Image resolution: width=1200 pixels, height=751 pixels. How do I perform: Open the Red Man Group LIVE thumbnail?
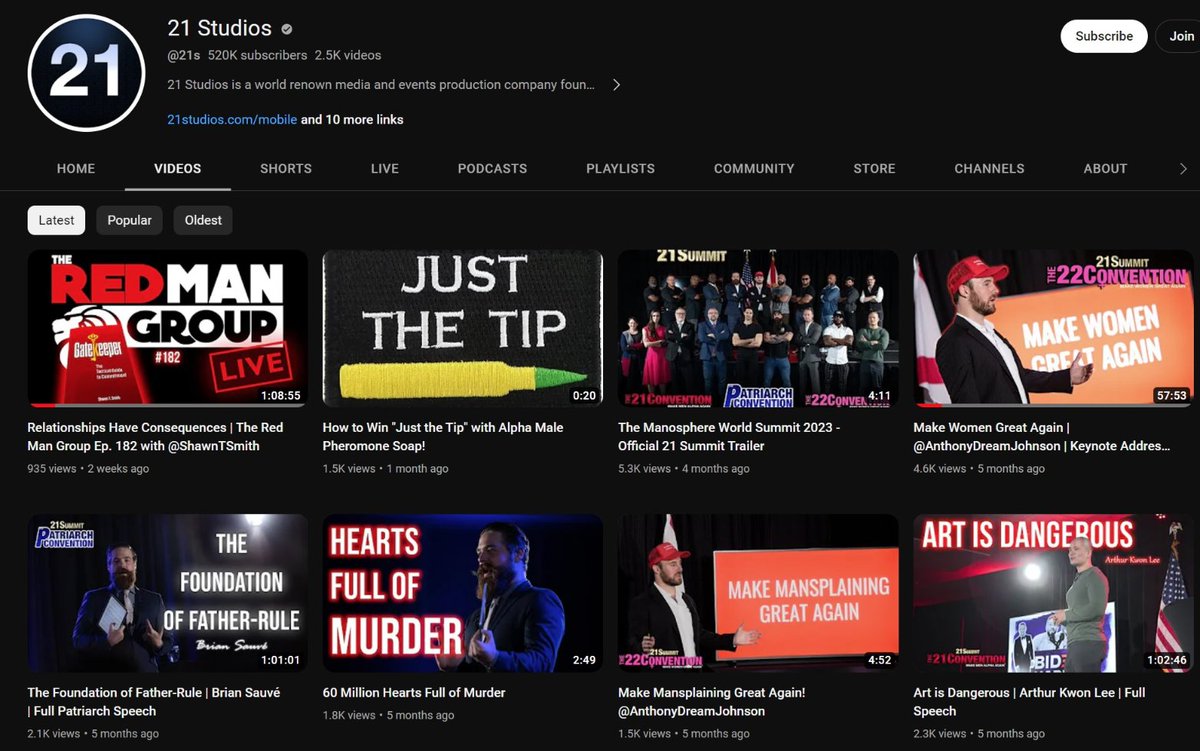[x=168, y=328]
